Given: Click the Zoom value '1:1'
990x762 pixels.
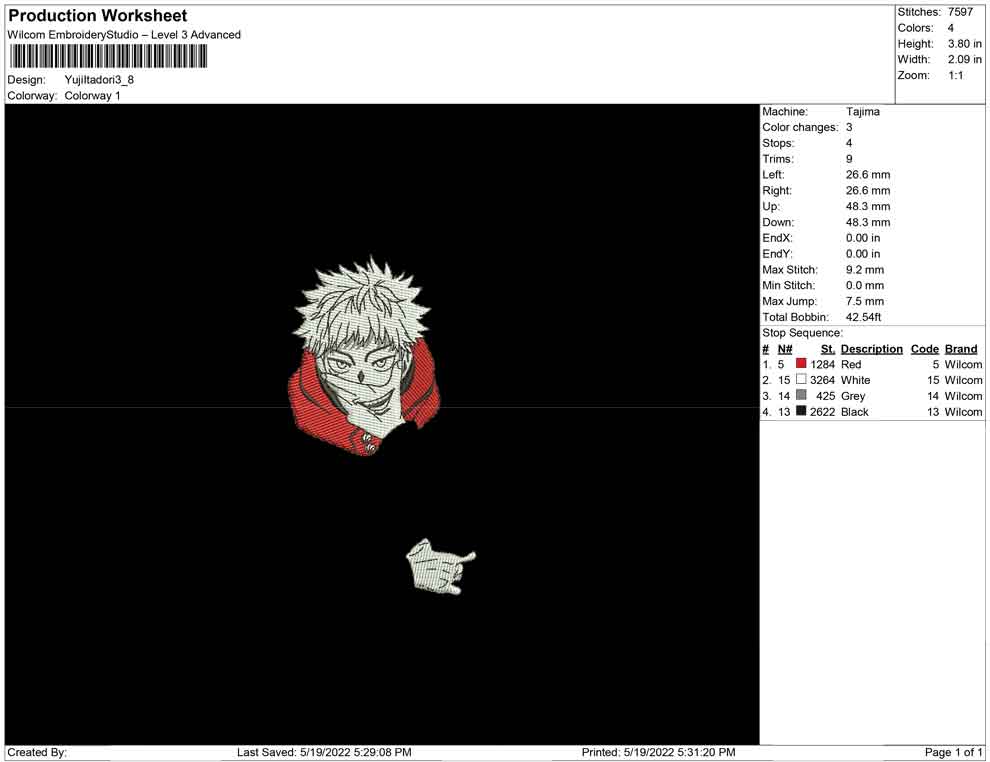Looking at the screenshot, I should [x=956, y=75].
